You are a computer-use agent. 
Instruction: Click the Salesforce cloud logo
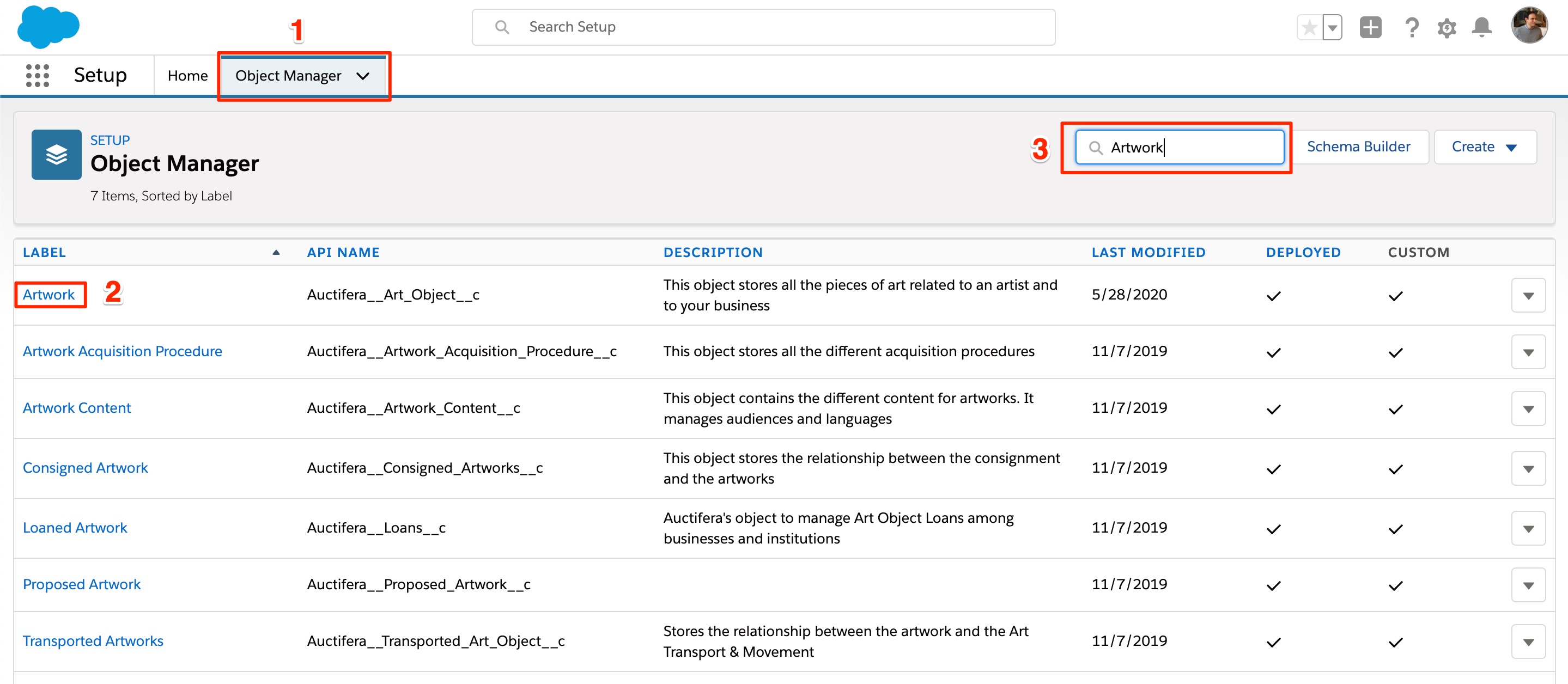pyautogui.click(x=48, y=26)
